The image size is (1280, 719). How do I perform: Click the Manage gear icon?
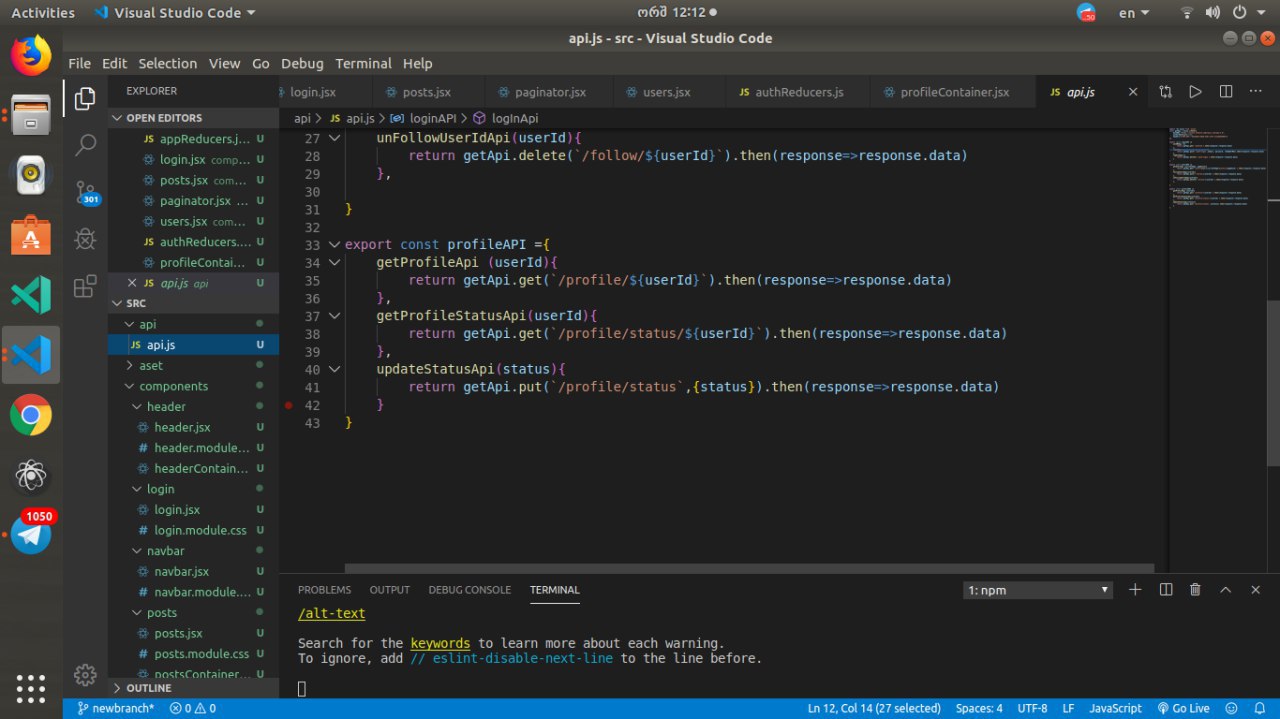point(85,674)
